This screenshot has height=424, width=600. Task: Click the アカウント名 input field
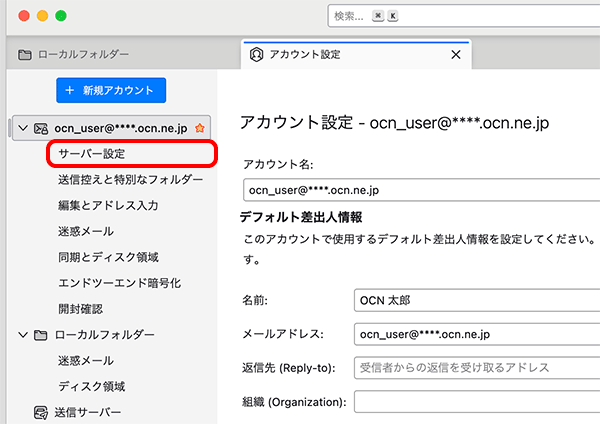pyautogui.click(x=420, y=189)
